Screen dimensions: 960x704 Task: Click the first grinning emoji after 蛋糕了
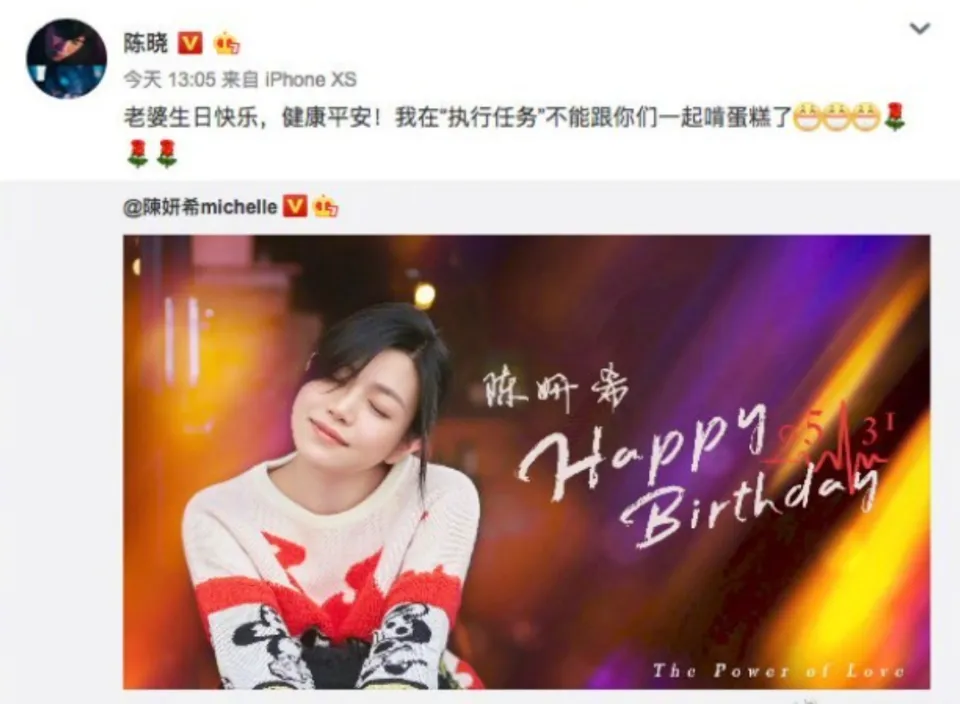(807, 117)
